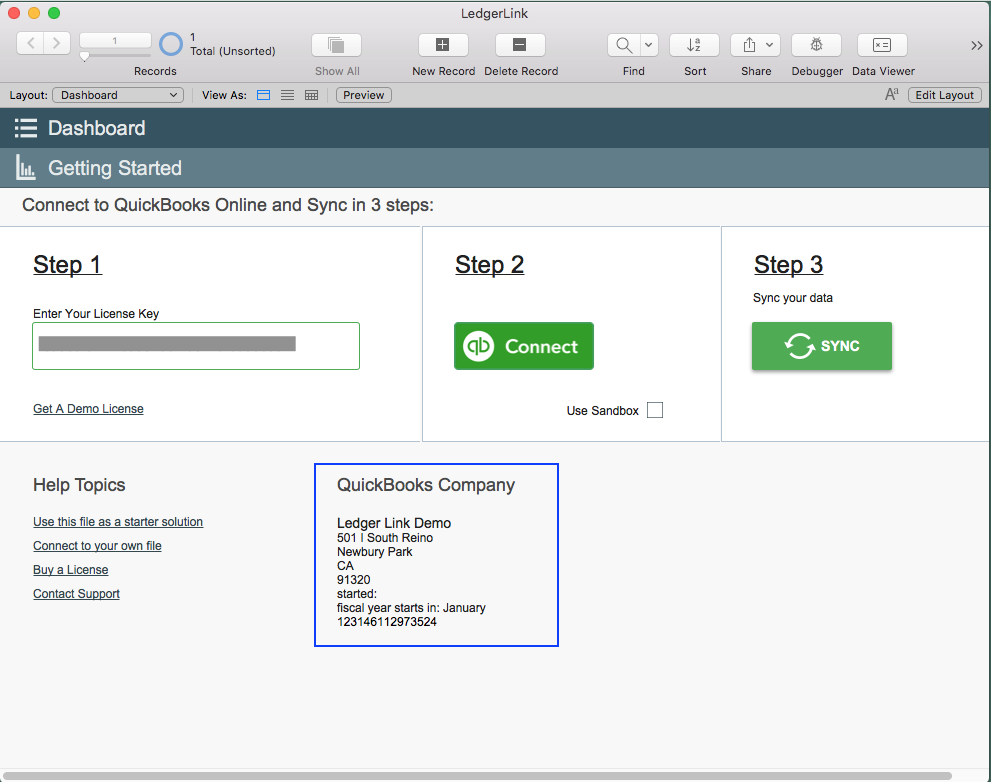Viewport: 991px width, 782px height.
Task: Open the Script Debugger
Action: (x=817, y=45)
